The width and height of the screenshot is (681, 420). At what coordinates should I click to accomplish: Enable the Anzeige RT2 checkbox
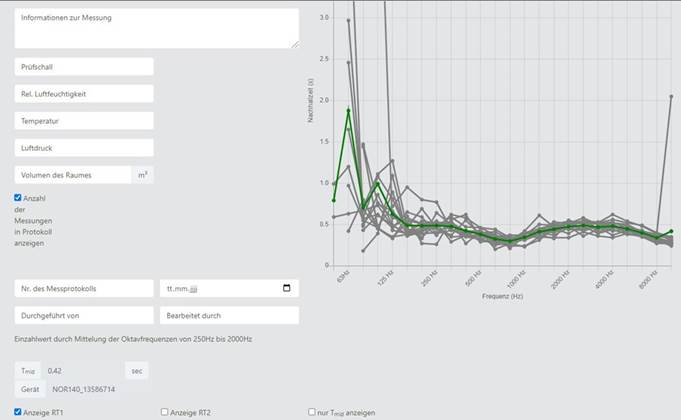click(165, 412)
